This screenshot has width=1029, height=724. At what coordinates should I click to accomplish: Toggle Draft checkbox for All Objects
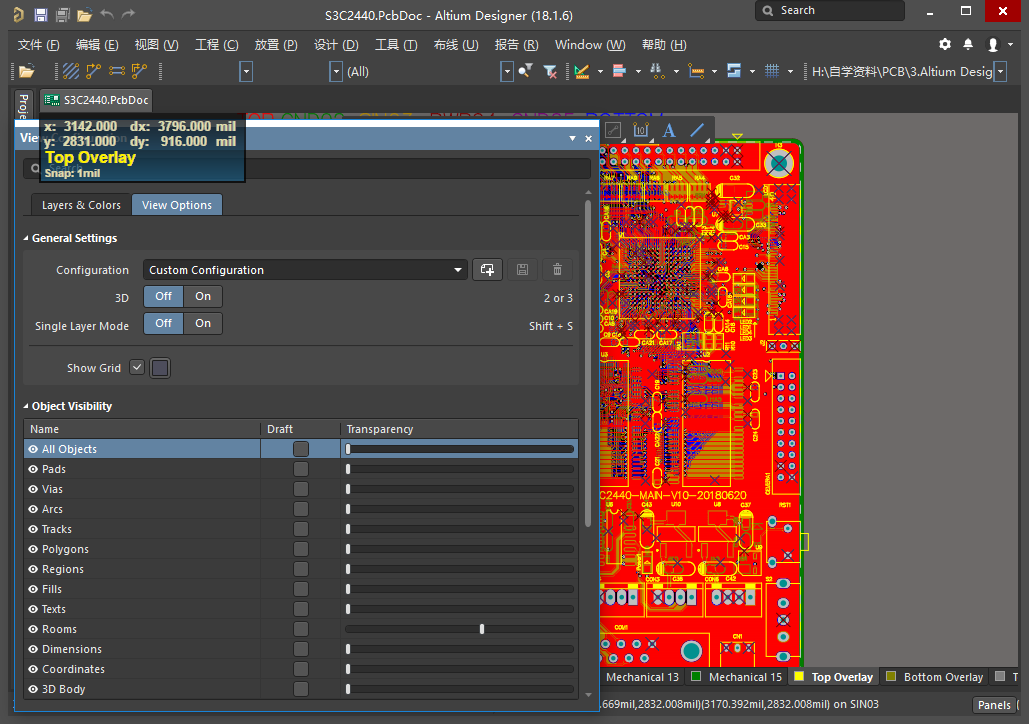click(301, 449)
